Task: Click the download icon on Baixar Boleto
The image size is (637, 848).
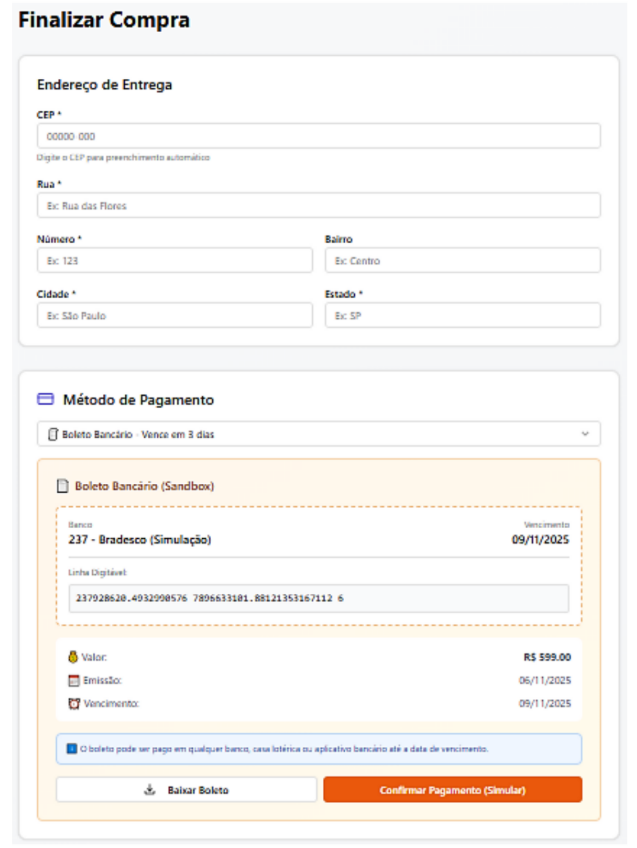Action: (150, 790)
